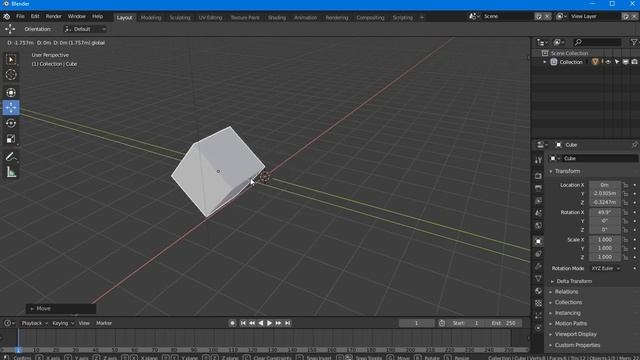Open Material properties tab
The width and height of the screenshot is (640, 360).
click(x=538, y=291)
